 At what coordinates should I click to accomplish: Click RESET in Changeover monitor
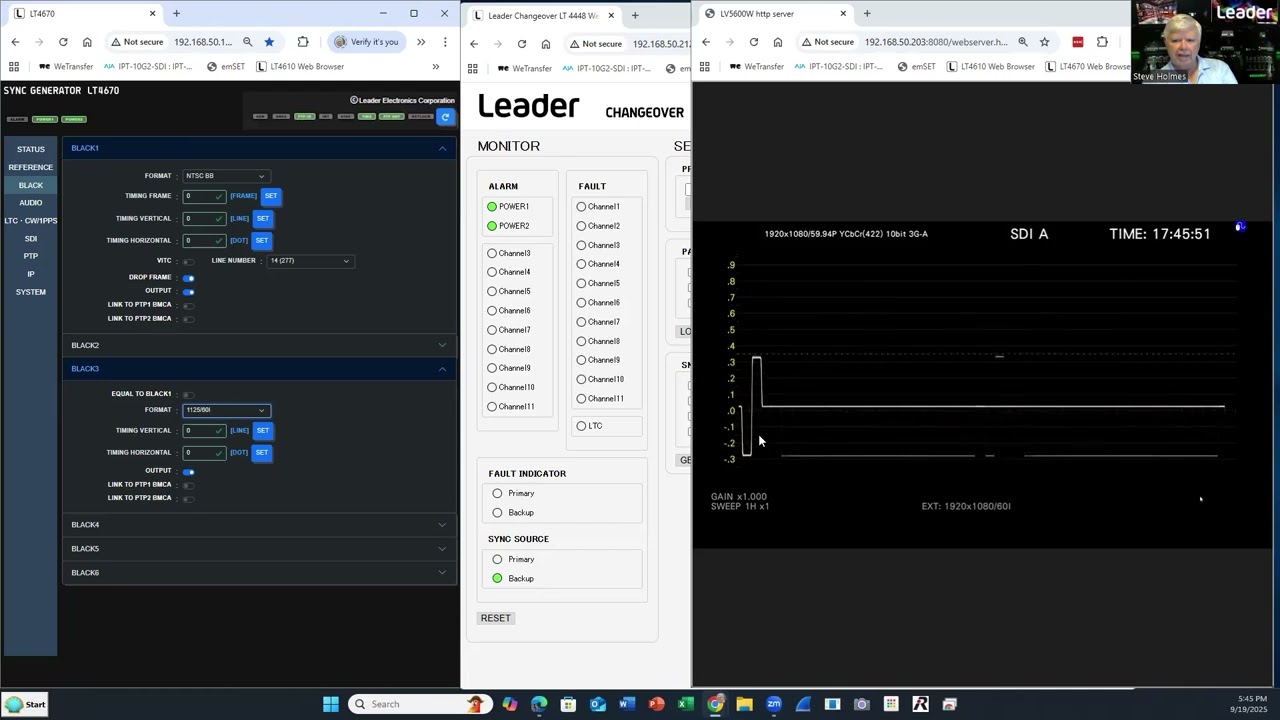pos(496,618)
